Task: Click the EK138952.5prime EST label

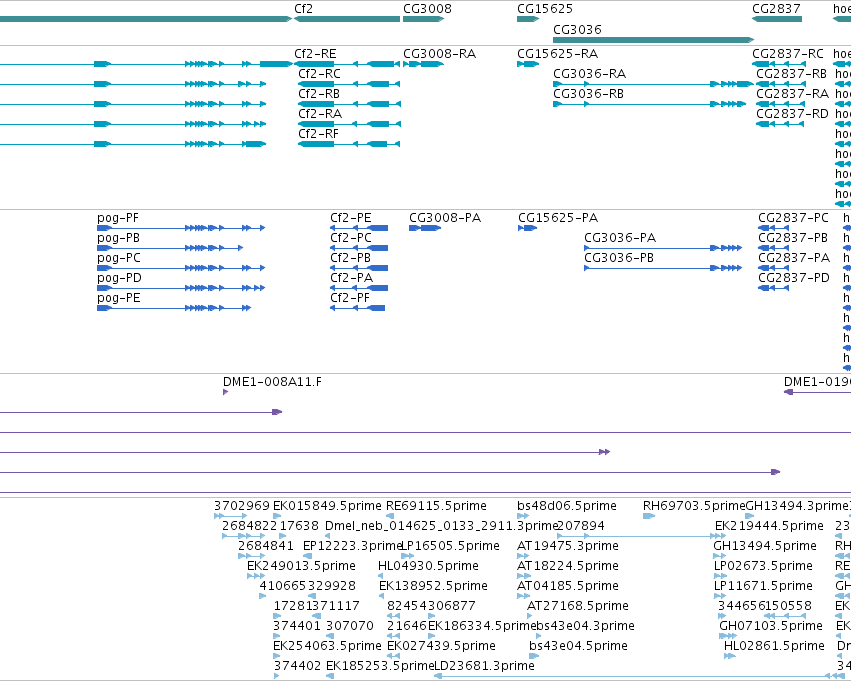Action: (x=433, y=586)
